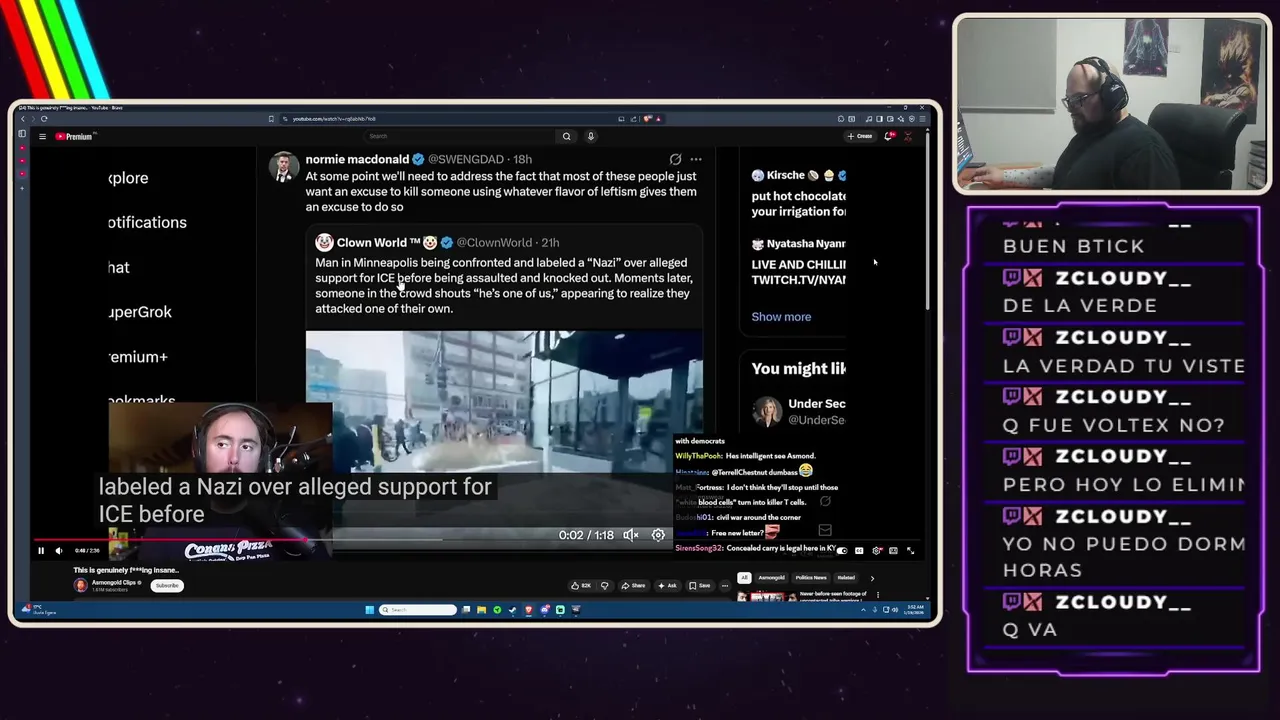Select SuperGrok in the X sidebar

tap(140, 312)
